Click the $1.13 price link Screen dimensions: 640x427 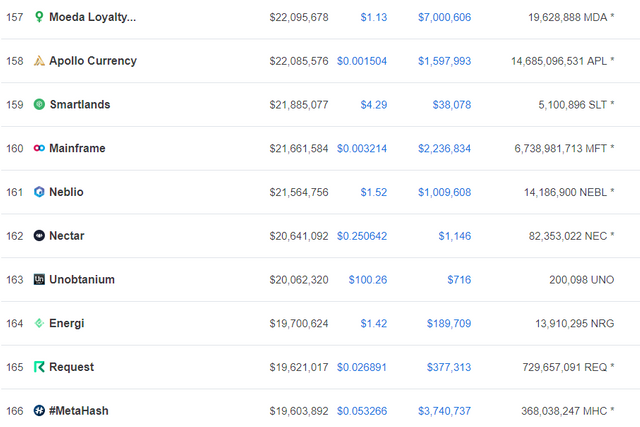pyautogui.click(x=373, y=17)
